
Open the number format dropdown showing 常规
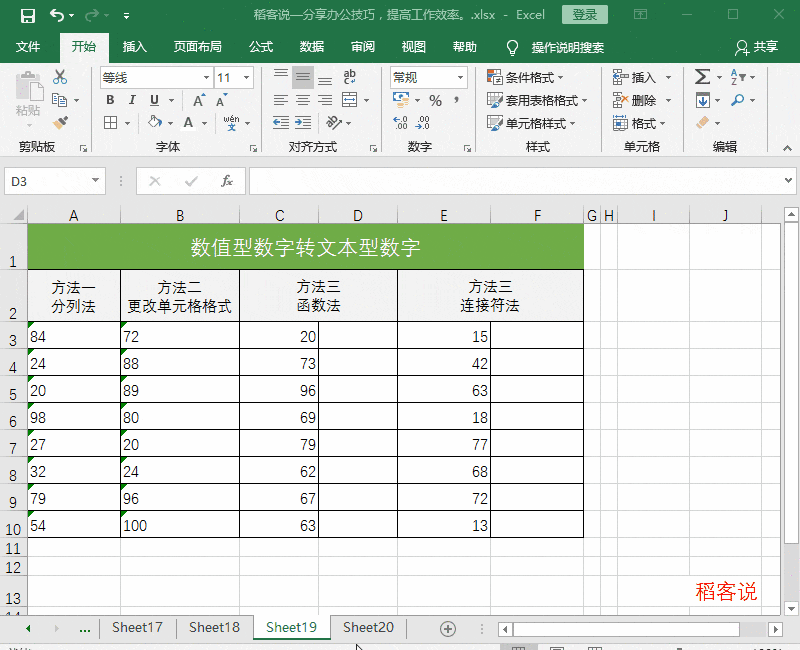pos(460,78)
